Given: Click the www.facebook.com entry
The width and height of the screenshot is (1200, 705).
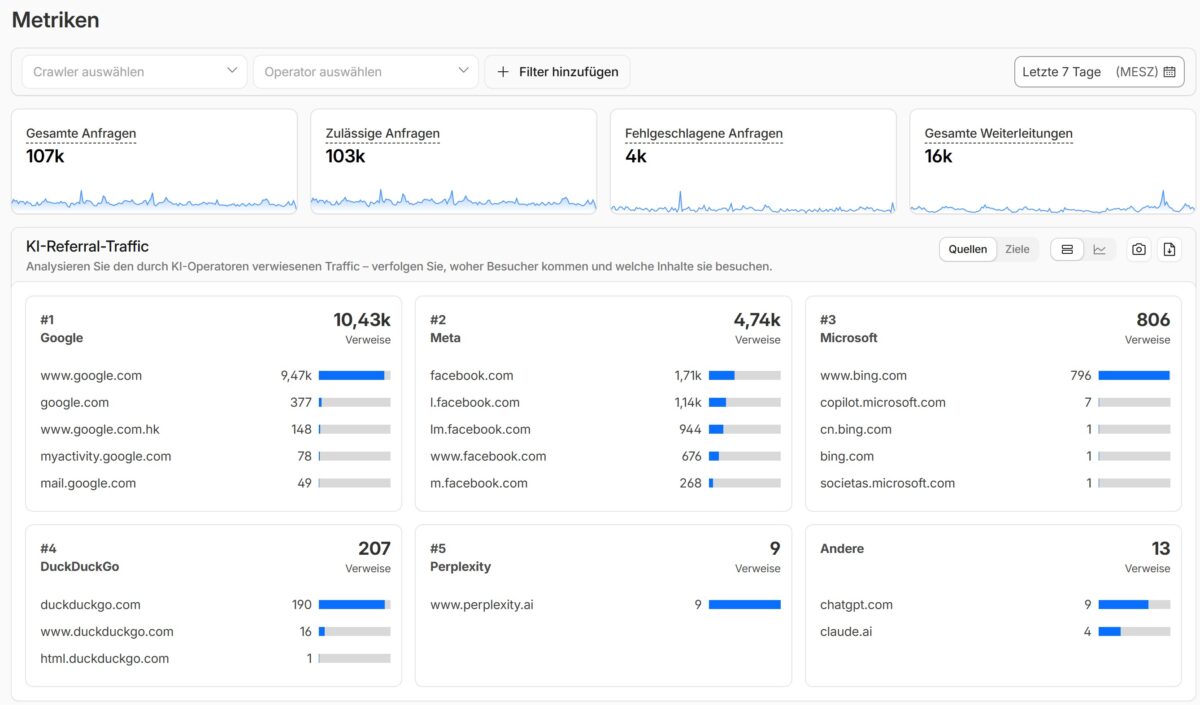Looking at the screenshot, I should point(488,456).
